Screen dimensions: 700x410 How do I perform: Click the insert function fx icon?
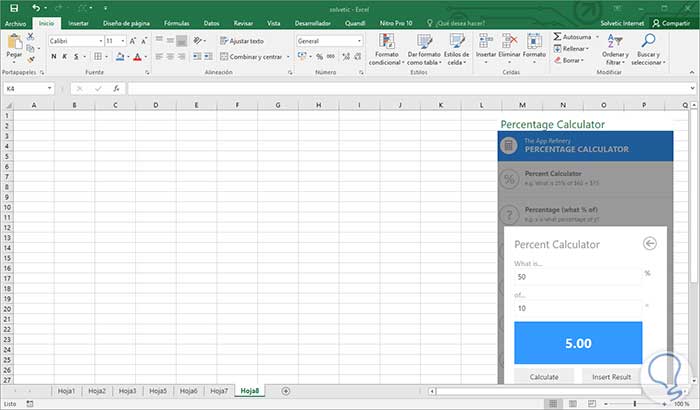116,88
